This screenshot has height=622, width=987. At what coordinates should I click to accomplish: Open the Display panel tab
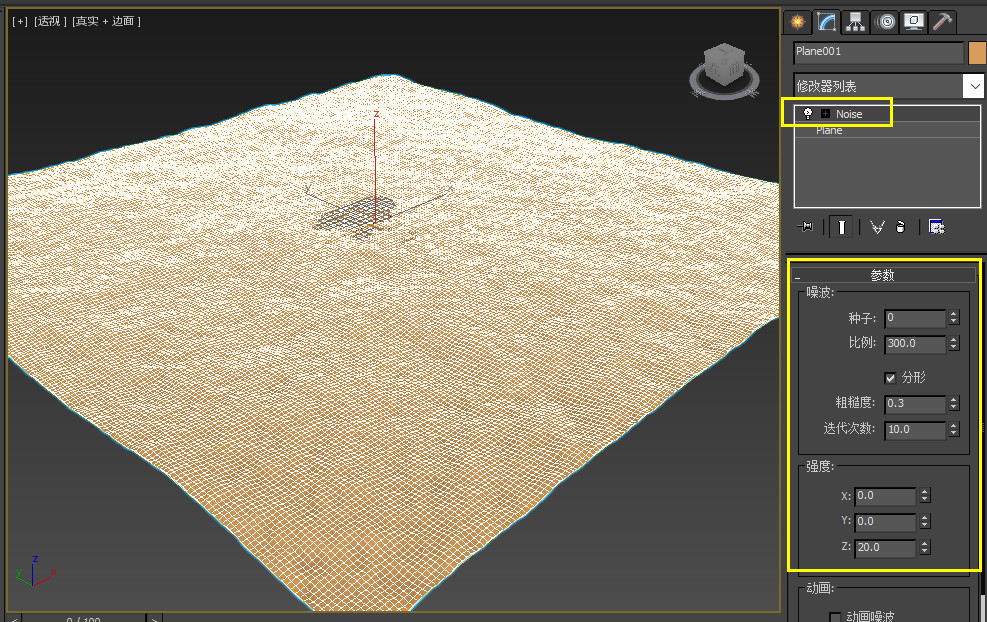913,22
